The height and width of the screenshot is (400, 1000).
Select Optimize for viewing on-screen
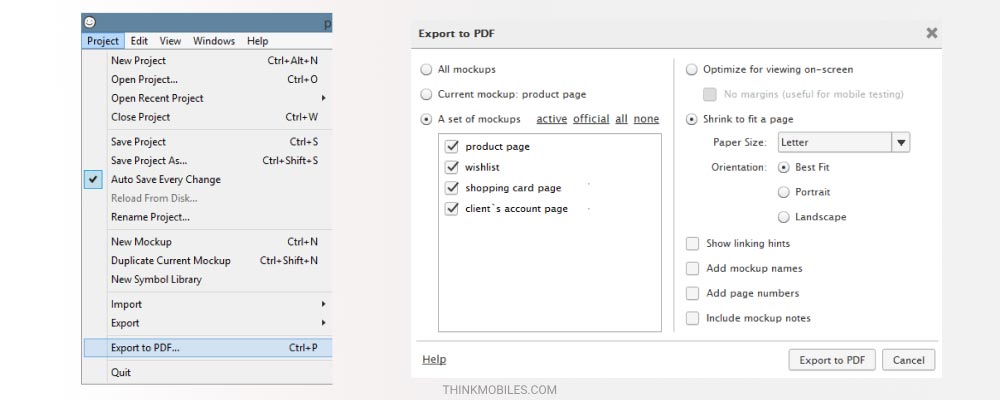point(691,70)
